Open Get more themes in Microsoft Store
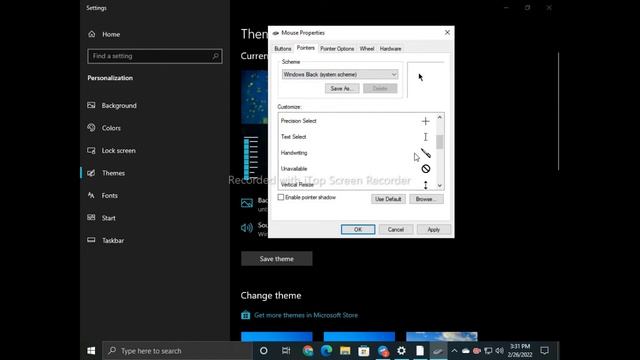The image size is (640, 360). coord(306,315)
